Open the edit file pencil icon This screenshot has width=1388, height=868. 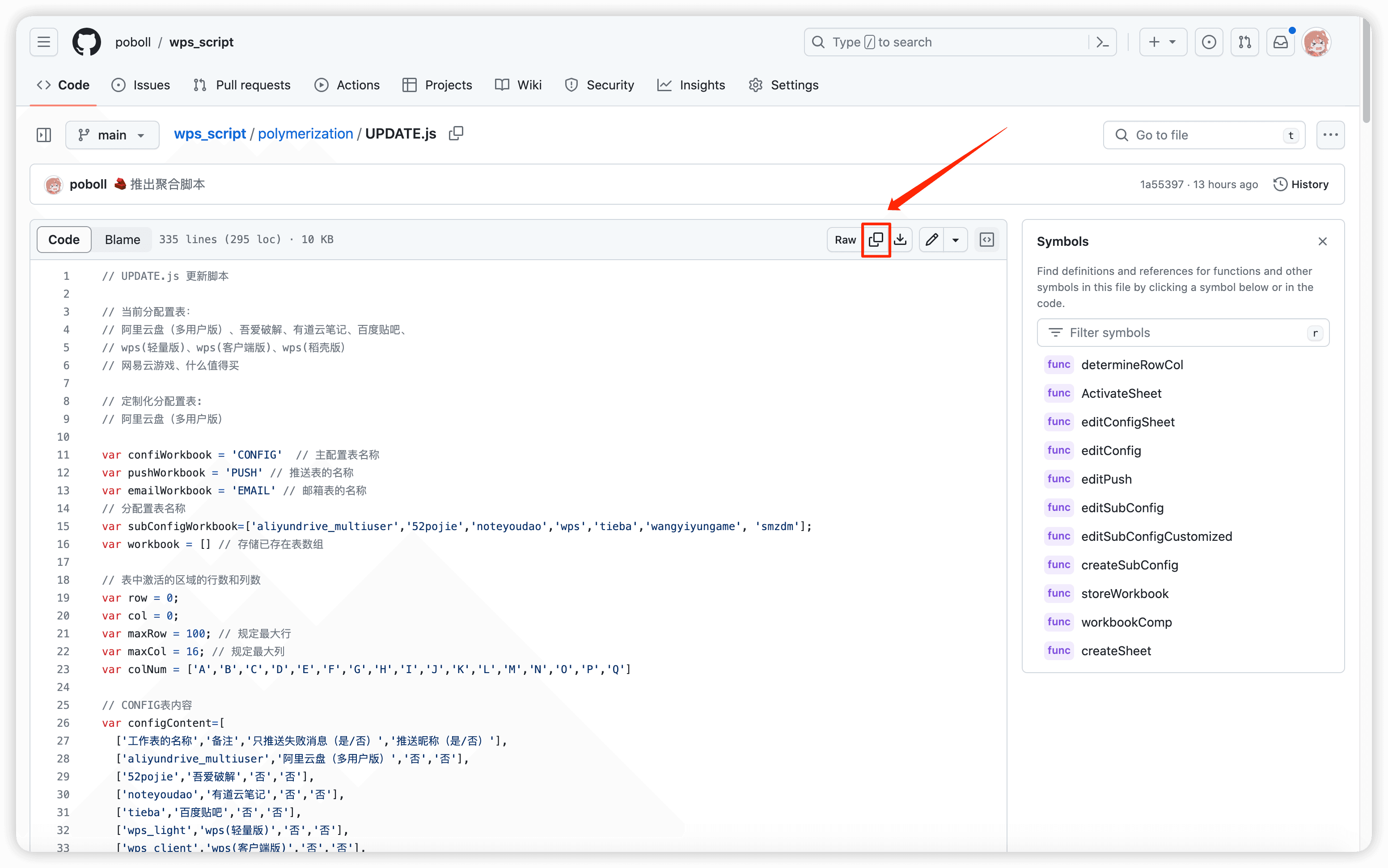point(931,240)
